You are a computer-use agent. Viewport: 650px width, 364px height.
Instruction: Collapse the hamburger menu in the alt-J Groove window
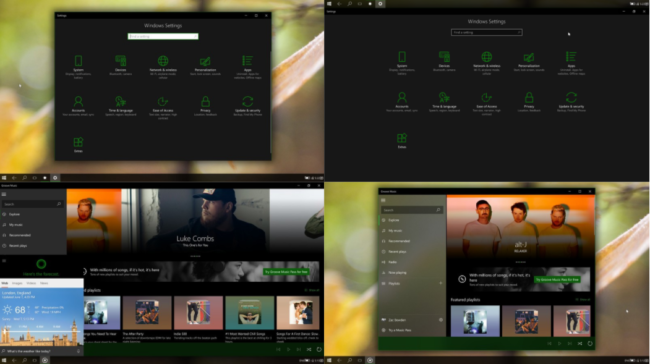(383, 200)
